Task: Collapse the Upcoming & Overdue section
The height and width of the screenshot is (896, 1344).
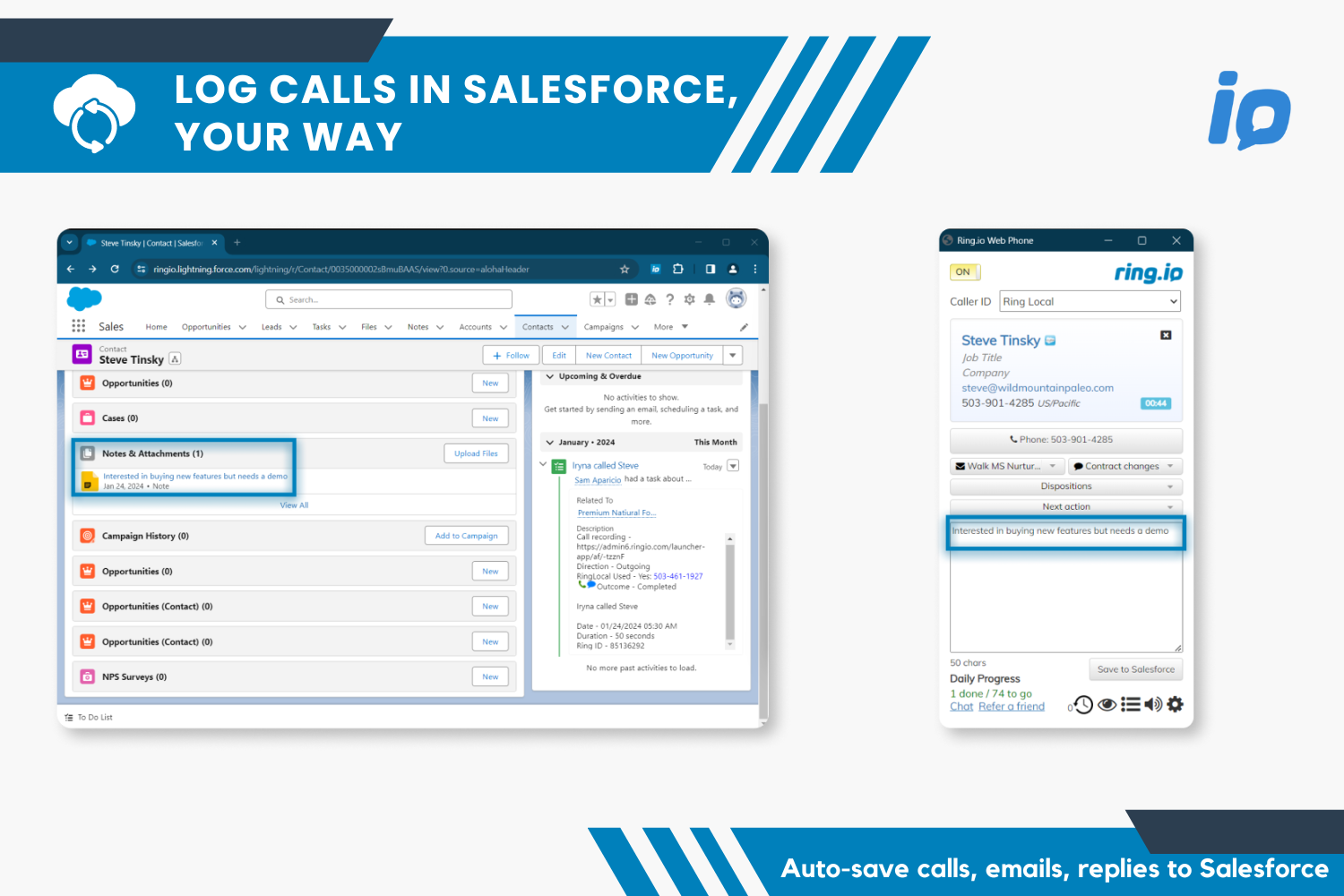Action: 550,376
